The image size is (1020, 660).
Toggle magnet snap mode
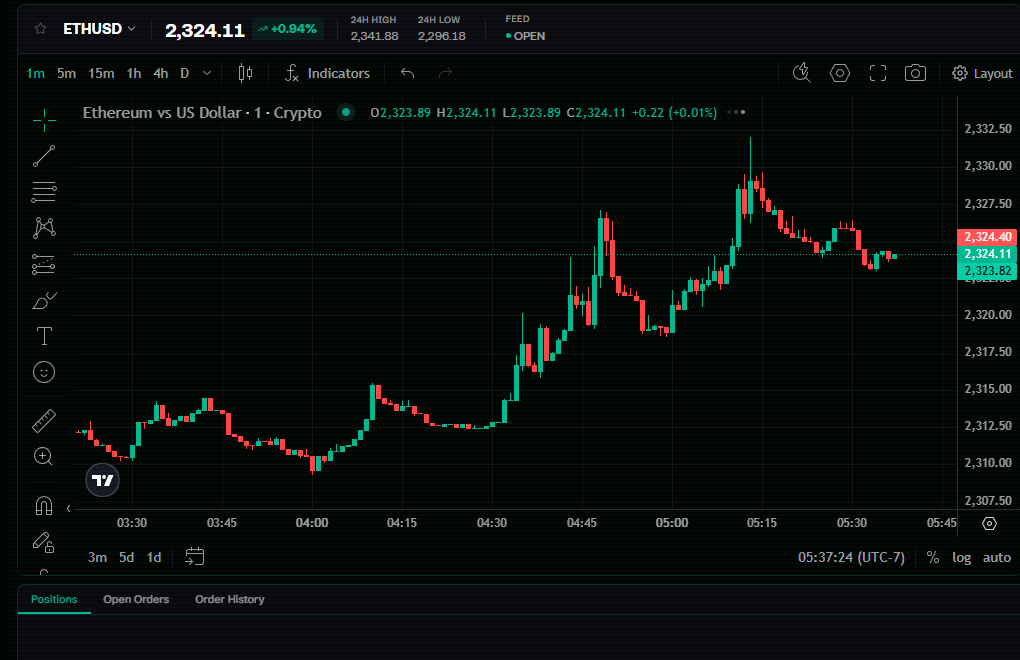tap(44, 505)
